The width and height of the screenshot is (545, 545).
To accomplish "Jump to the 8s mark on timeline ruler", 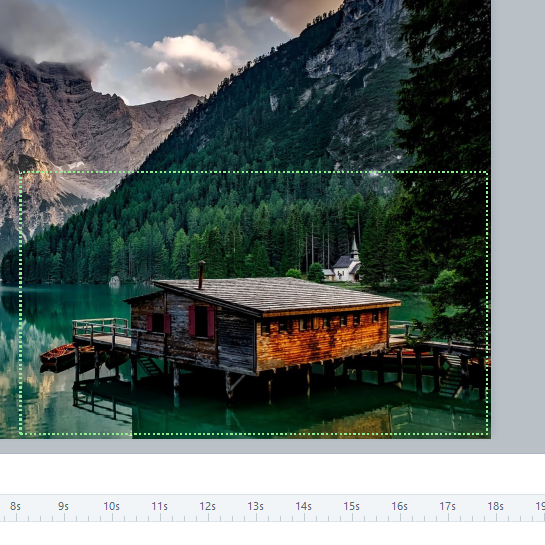I will pos(15,506).
